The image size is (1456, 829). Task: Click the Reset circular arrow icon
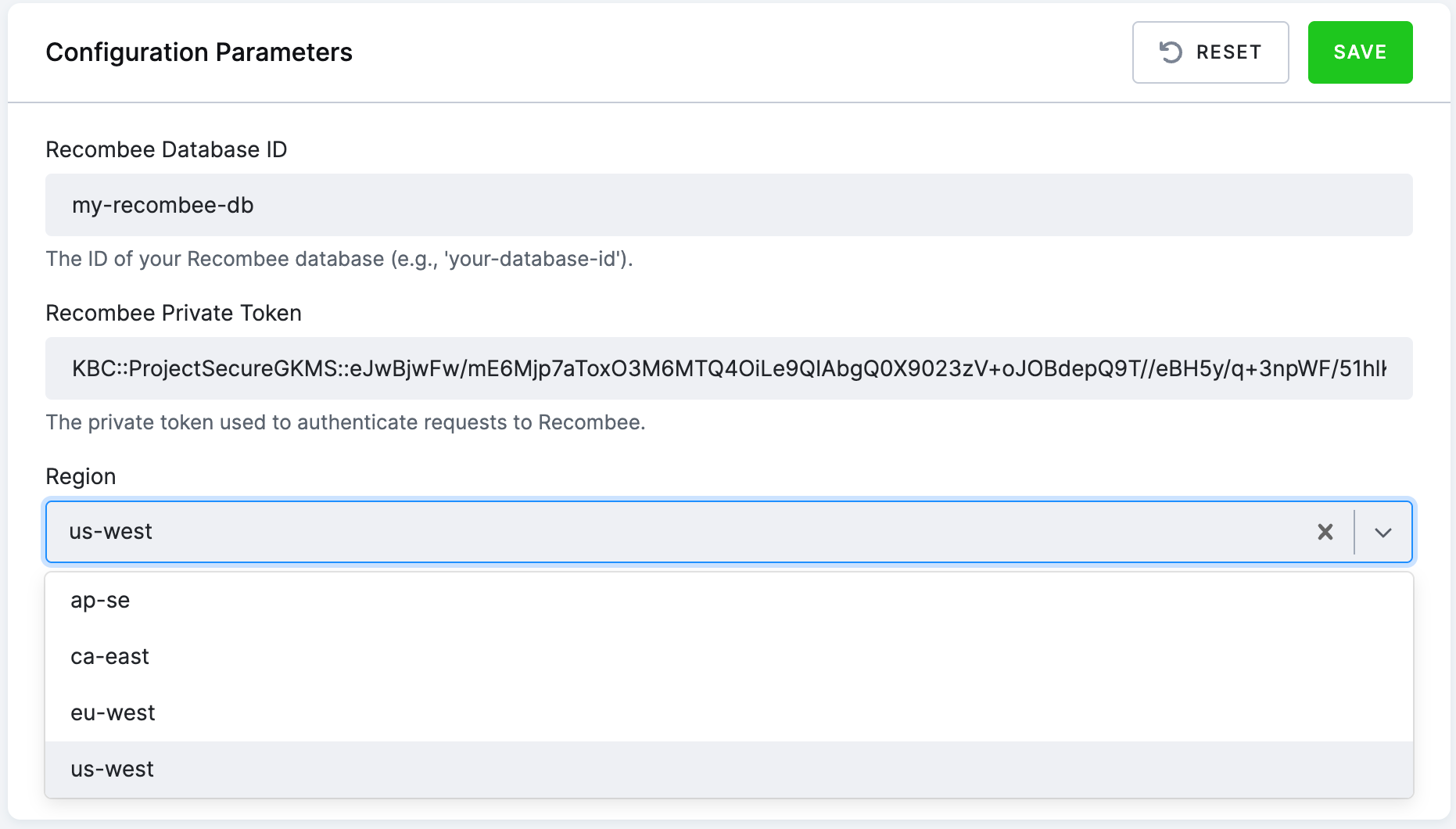(x=1171, y=52)
